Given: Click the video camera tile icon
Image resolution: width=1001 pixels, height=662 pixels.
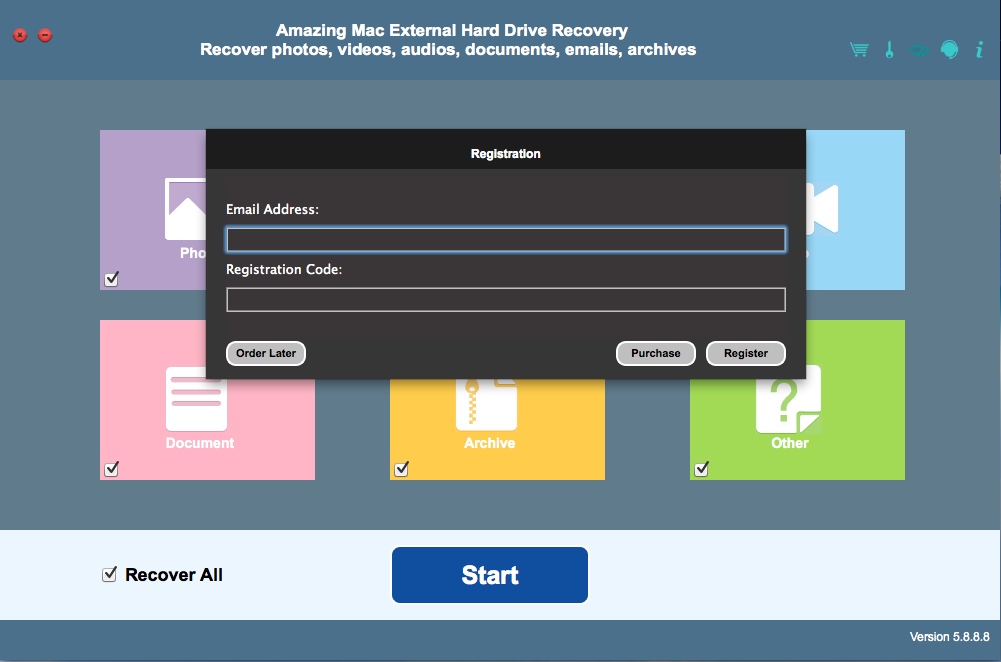Looking at the screenshot, I should (822, 210).
